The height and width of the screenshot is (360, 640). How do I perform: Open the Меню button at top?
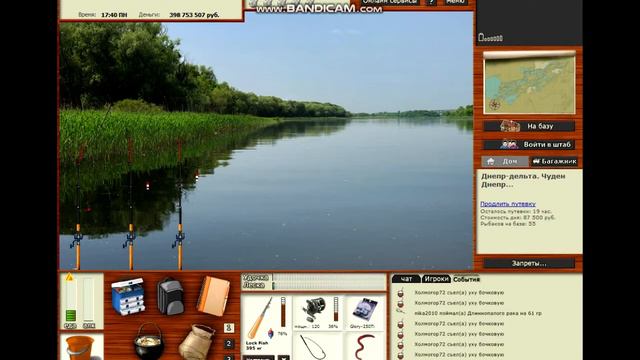click(456, 2)
